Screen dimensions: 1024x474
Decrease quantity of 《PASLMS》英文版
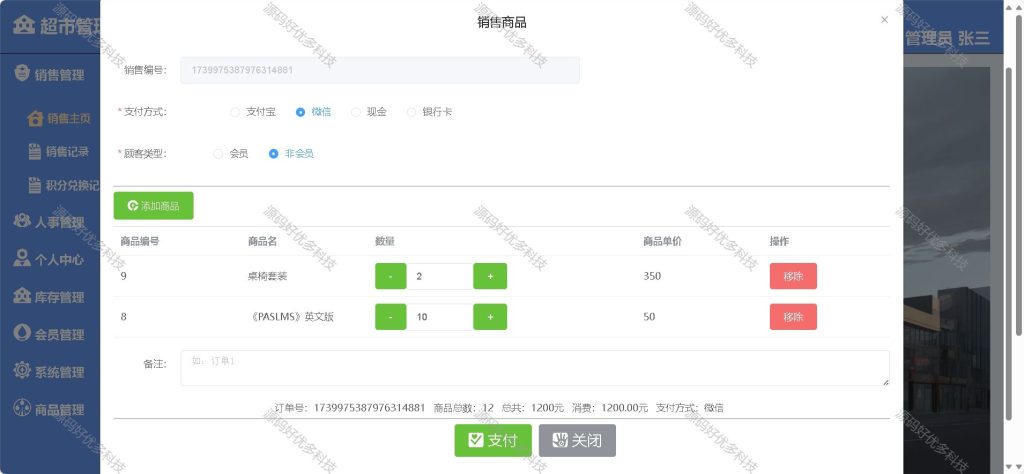(x=391, y=317)
